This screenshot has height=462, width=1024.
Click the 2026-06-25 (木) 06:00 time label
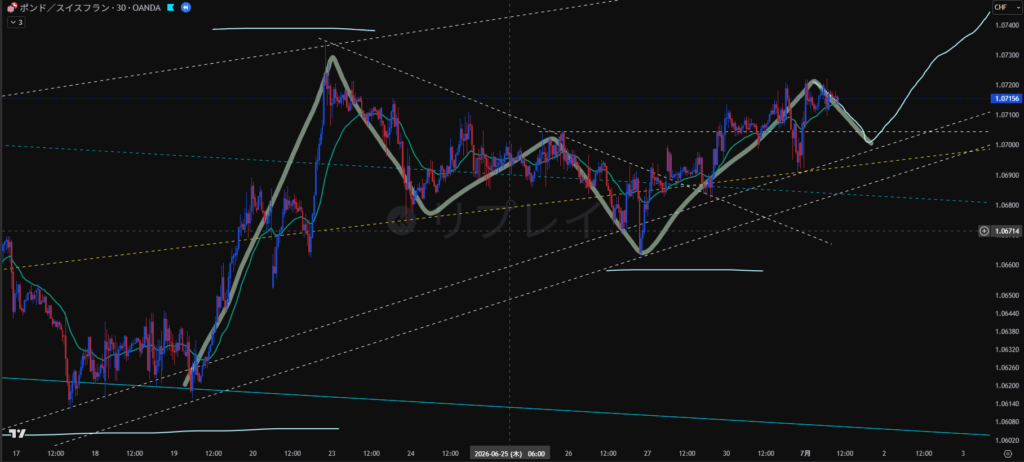(x=510, y=453)
